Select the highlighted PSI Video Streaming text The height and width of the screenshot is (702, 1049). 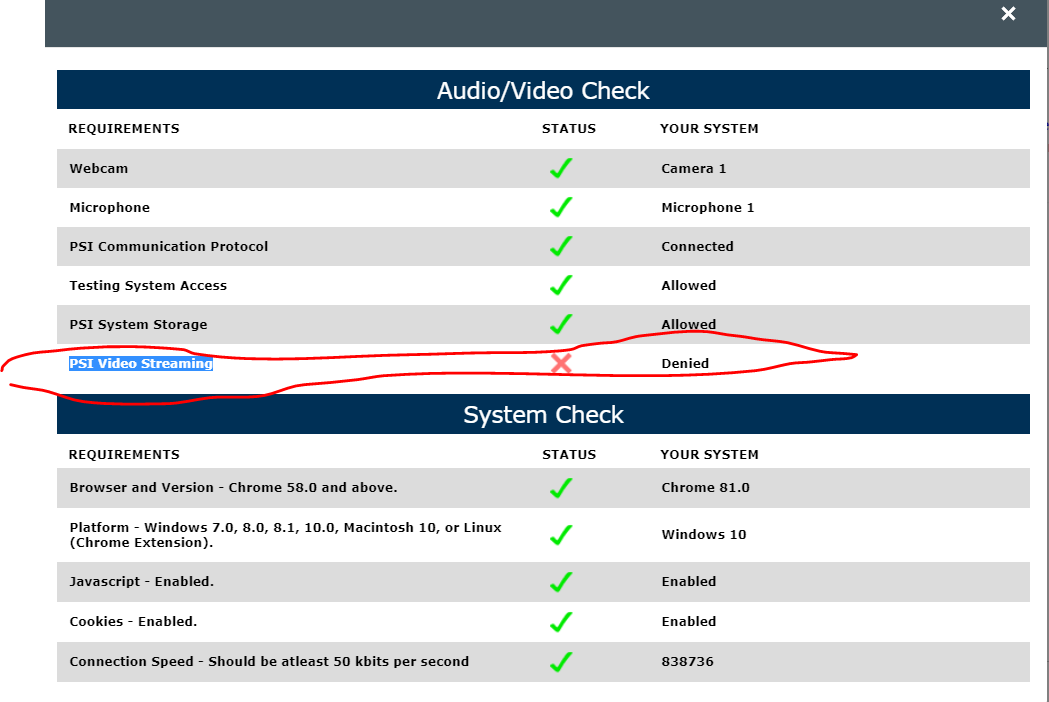pyautogui.click(x=141, y=363)
